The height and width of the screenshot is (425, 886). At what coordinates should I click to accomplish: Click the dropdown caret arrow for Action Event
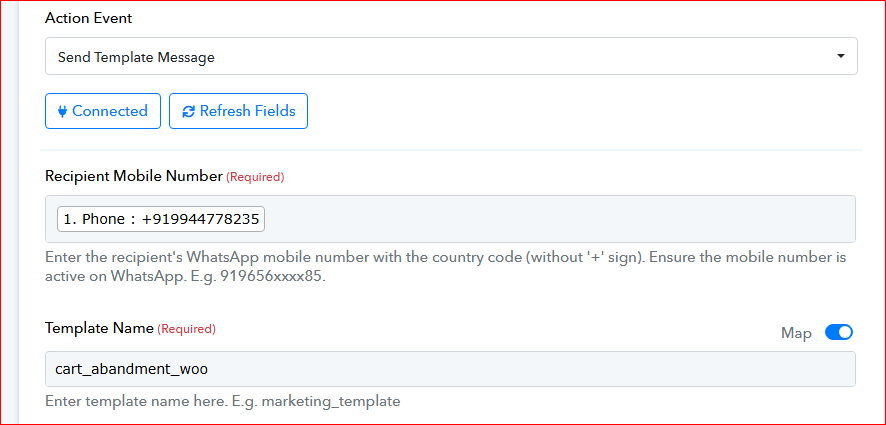[x=841, y=57]
